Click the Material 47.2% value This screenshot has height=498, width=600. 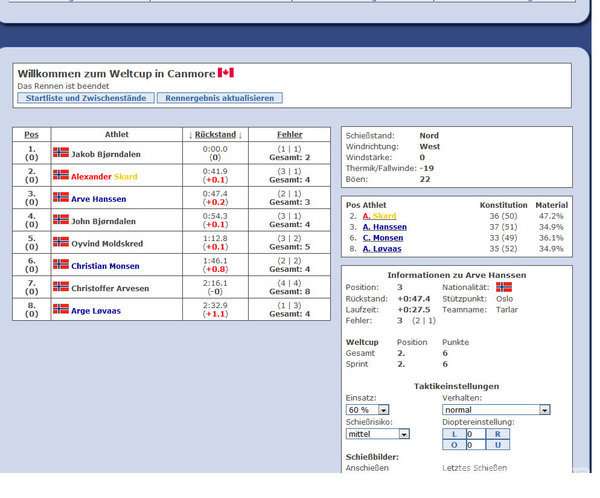coord(551,216)
